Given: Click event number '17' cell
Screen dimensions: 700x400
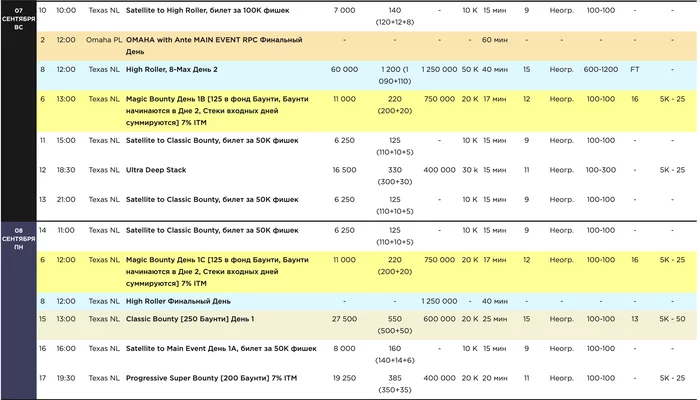Looking at the screenshot, I should tap(42, 378).
